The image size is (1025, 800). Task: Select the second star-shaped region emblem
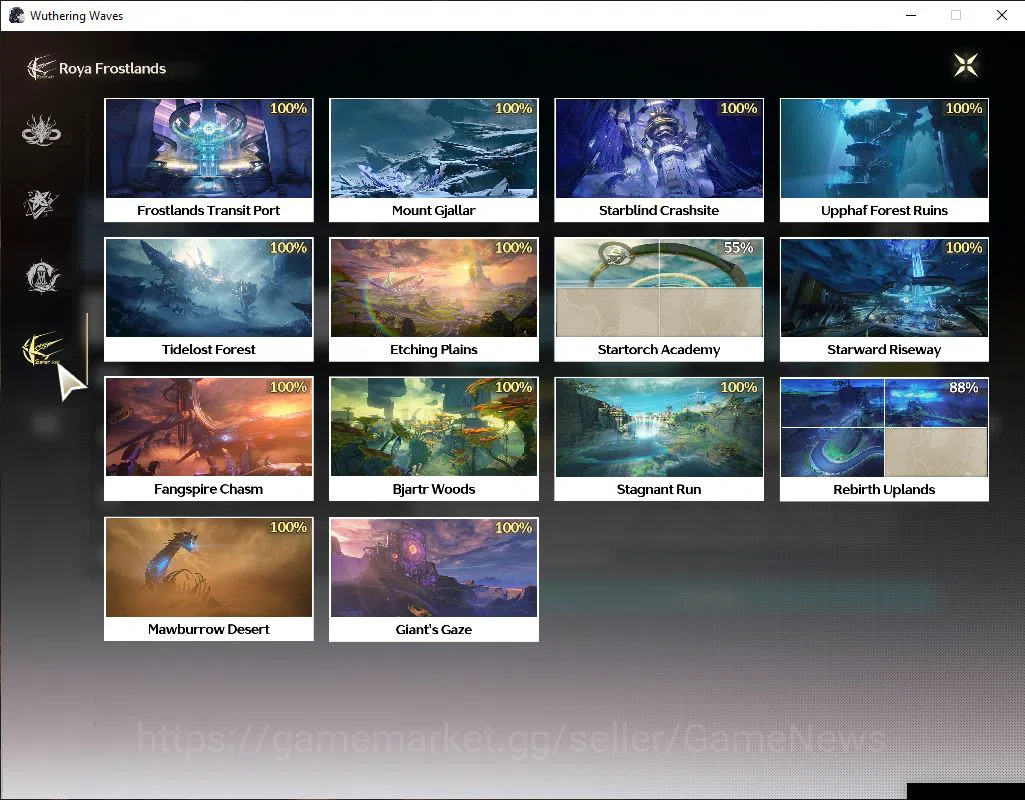(x=41, y=203)
